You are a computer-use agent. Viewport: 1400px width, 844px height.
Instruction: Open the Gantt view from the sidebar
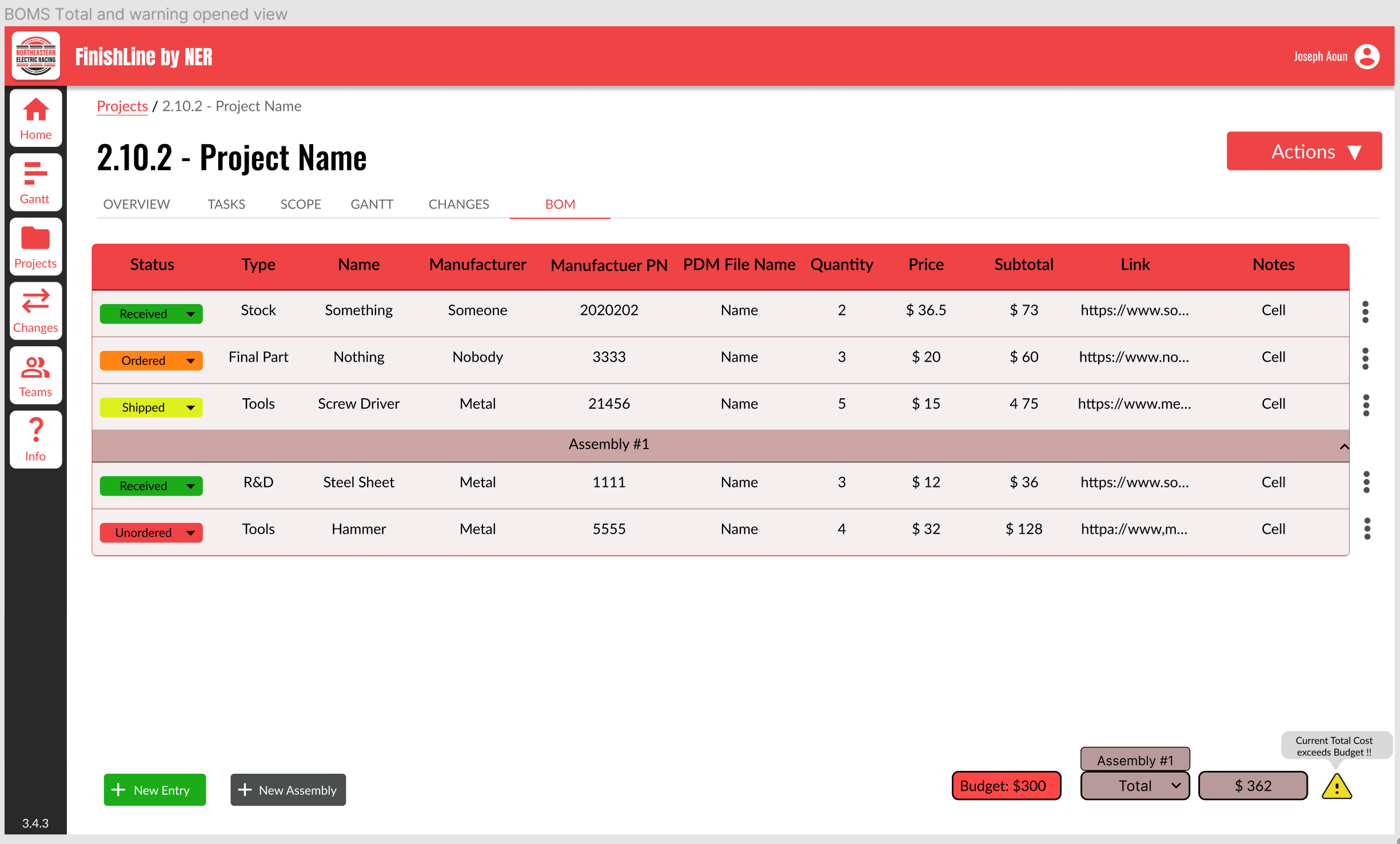35,182
